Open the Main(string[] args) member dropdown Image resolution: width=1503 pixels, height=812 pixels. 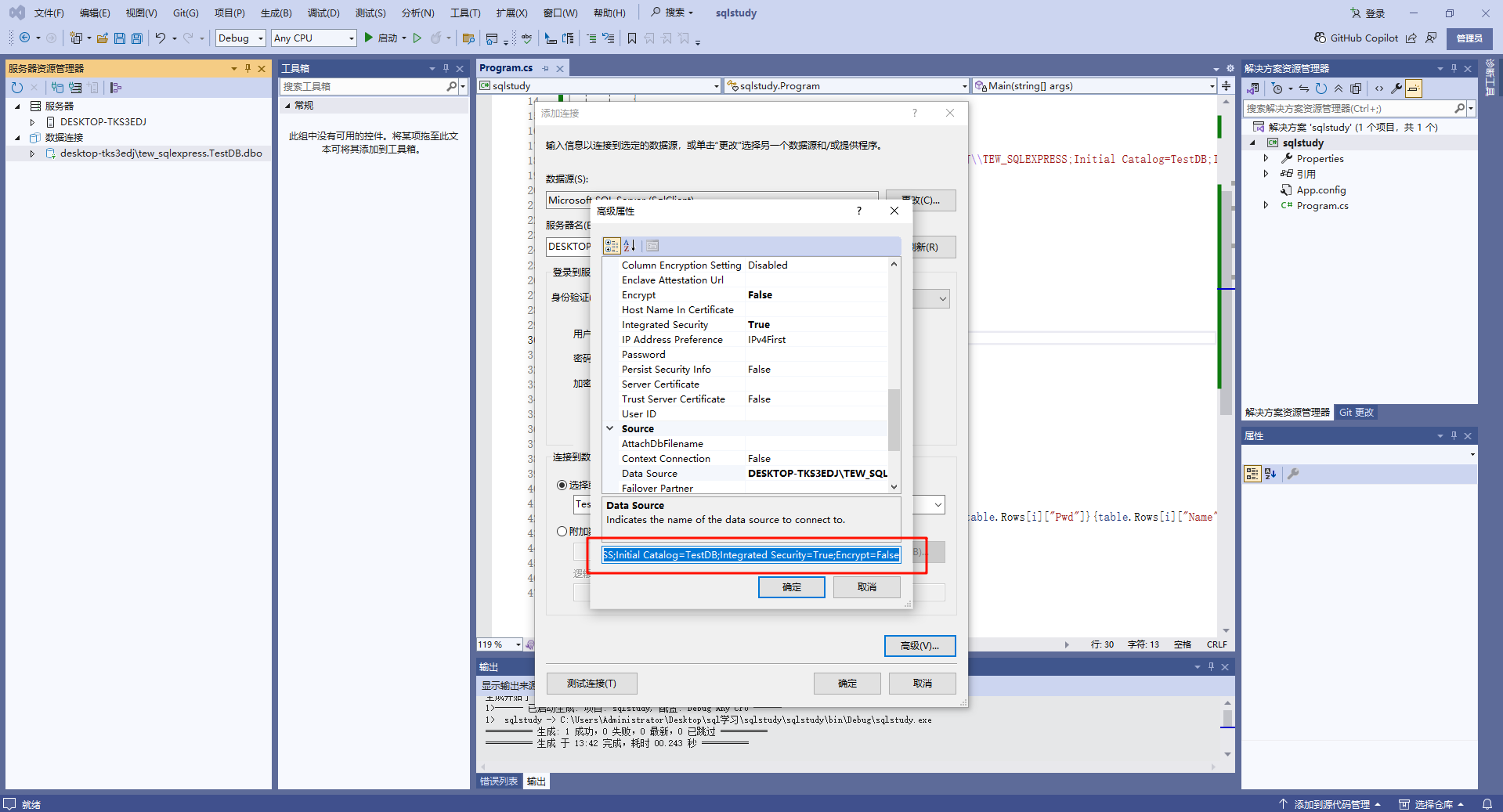(1094, 86)
